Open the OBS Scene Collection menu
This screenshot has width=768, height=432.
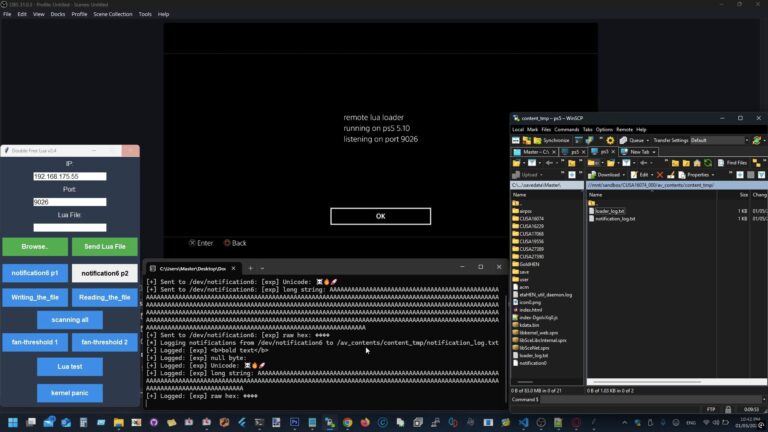[113, 14]
